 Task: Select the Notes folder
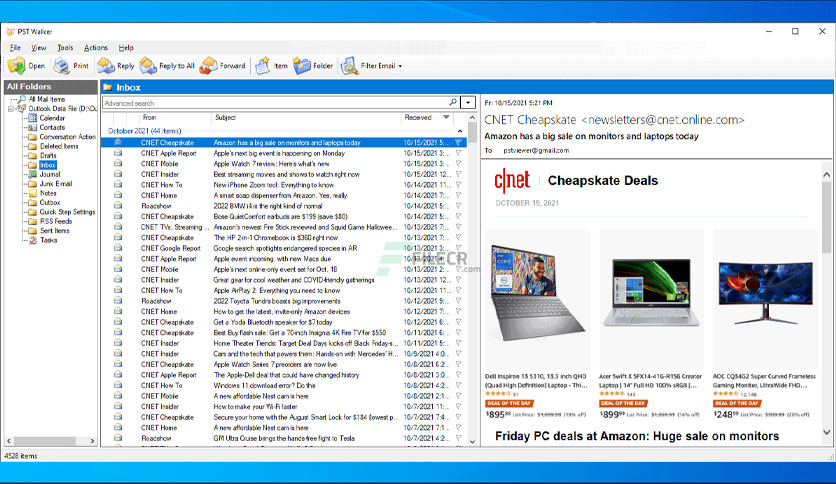click(x=48, y=193)
